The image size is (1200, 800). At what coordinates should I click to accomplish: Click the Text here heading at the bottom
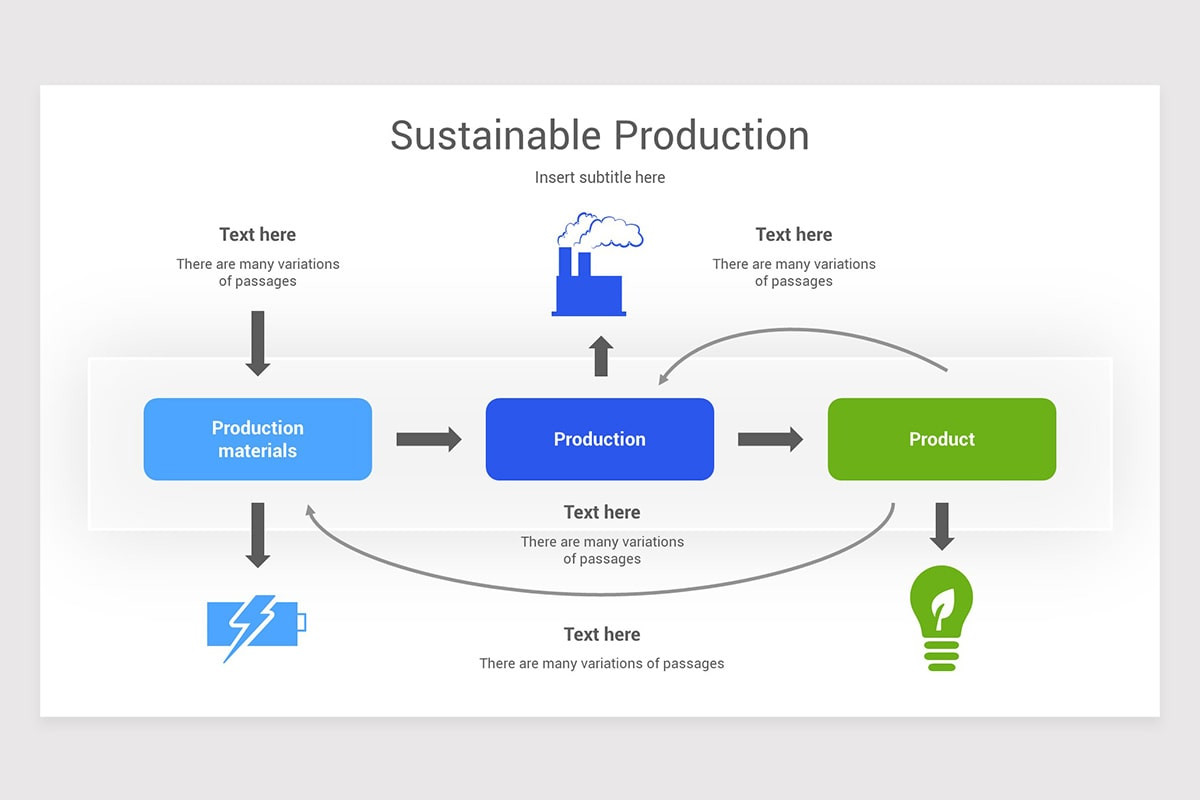[601, 634]
